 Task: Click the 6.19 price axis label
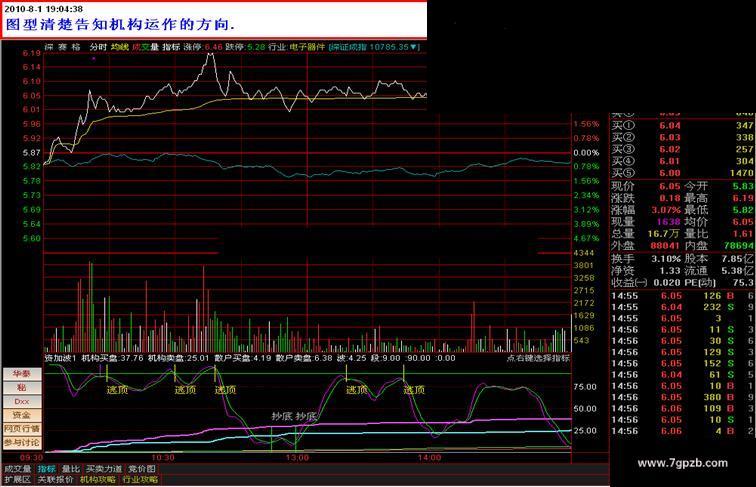(x=32, y=53)
